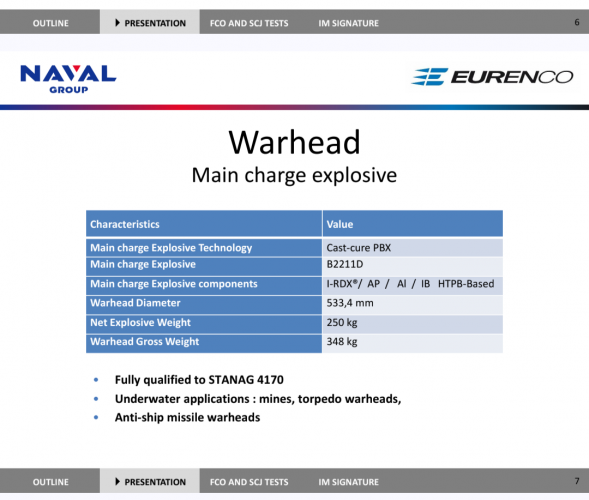This screenshot has height=500, width=589.
Task: Click the Warhead Diameter row label
Action: point(204,305)
